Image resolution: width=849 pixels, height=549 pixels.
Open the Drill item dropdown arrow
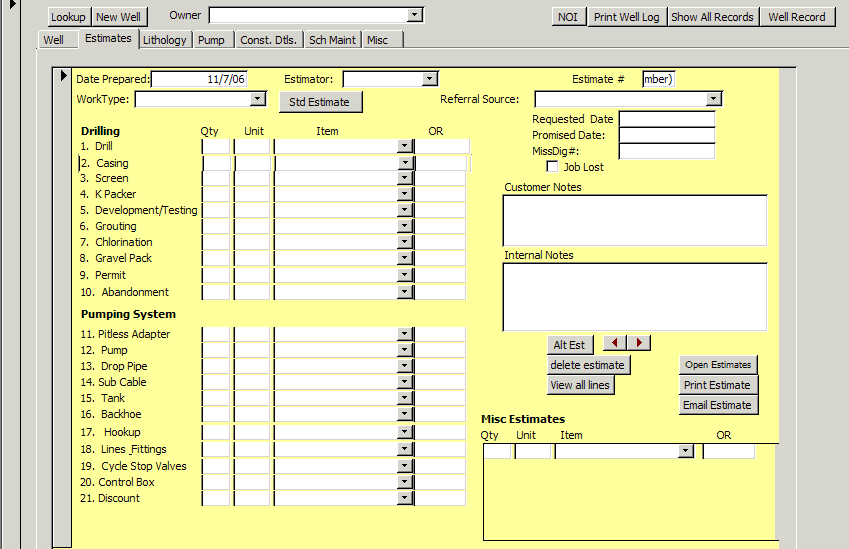coord(404,146)
